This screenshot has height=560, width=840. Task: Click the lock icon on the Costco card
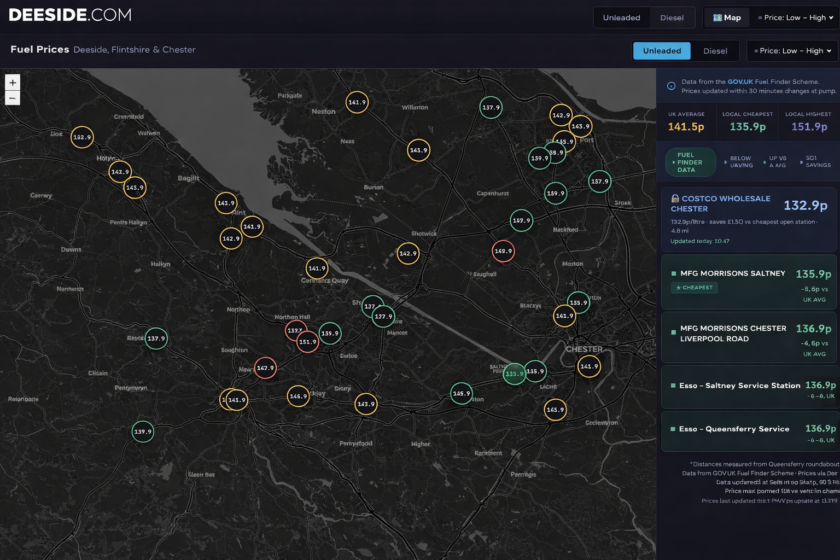pyautogui.click(x=675, y=198)
